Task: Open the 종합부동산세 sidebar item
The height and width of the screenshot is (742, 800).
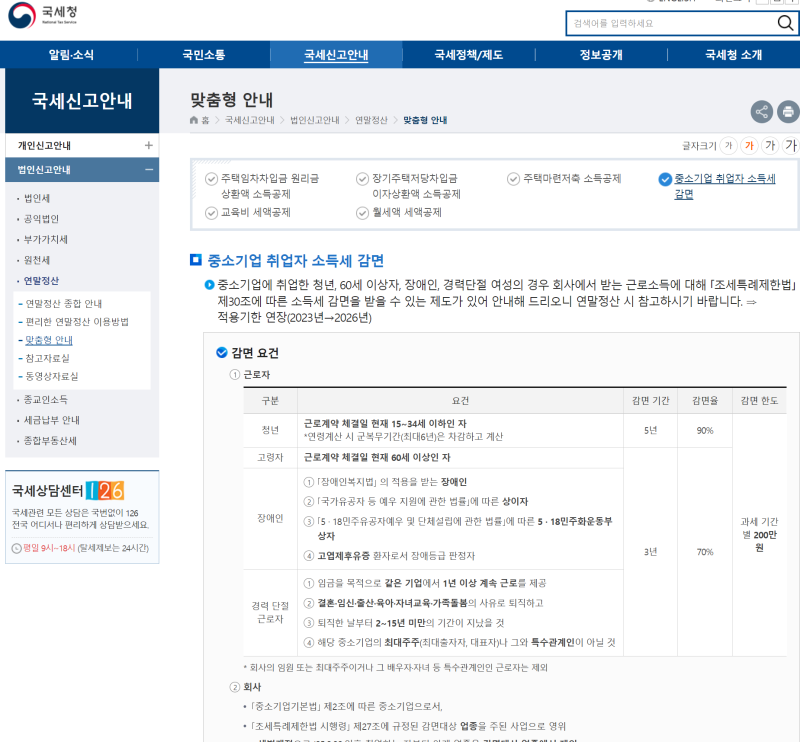Action: pos(50,441)
